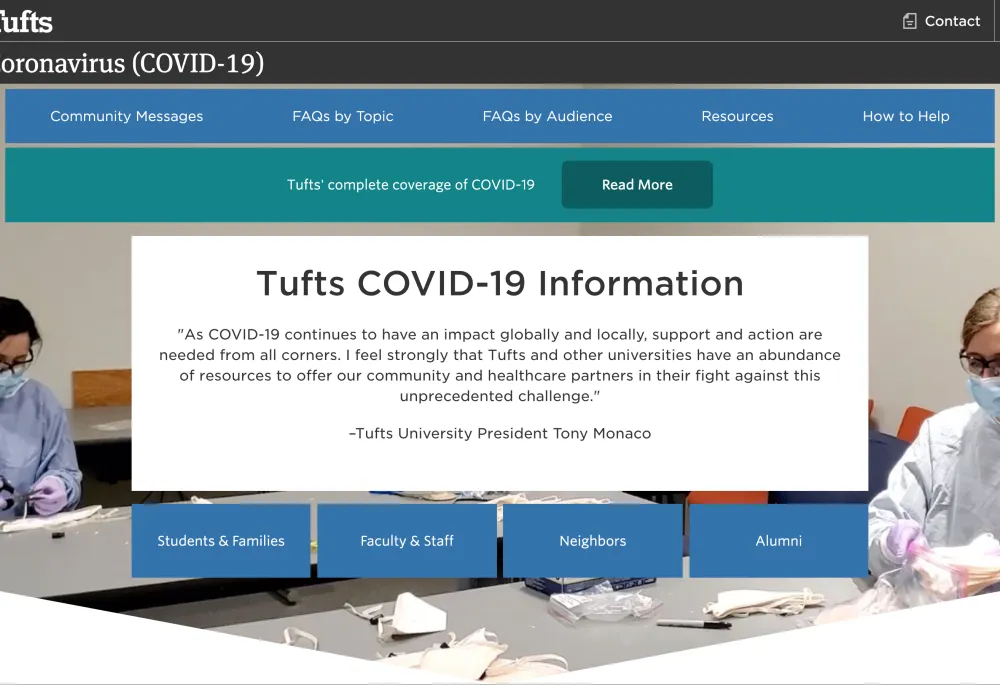Open Community Messages menu item
This screenshot has height=685, width=1000.
(x=126, y=116)
